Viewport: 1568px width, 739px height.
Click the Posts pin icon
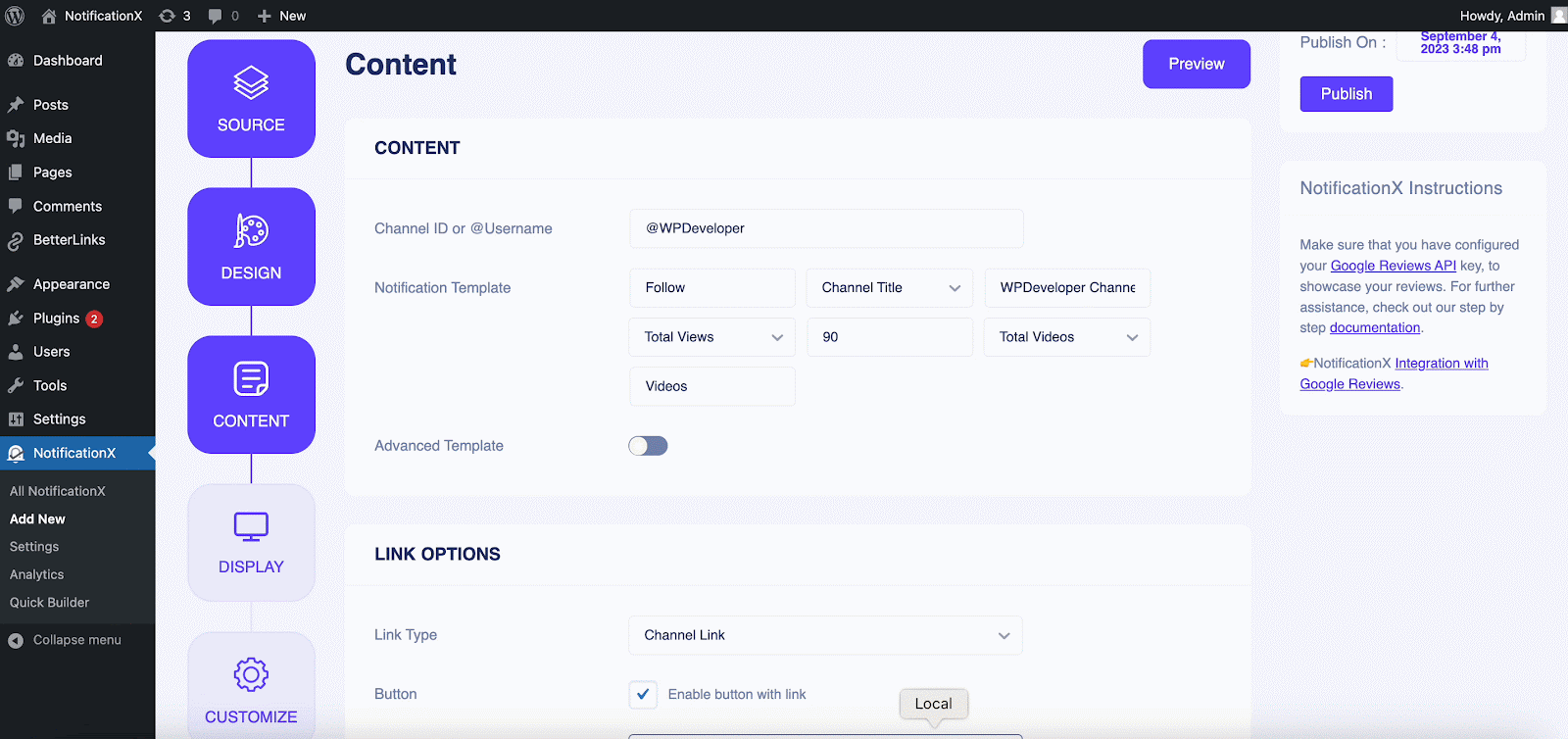tap(16, 105)
